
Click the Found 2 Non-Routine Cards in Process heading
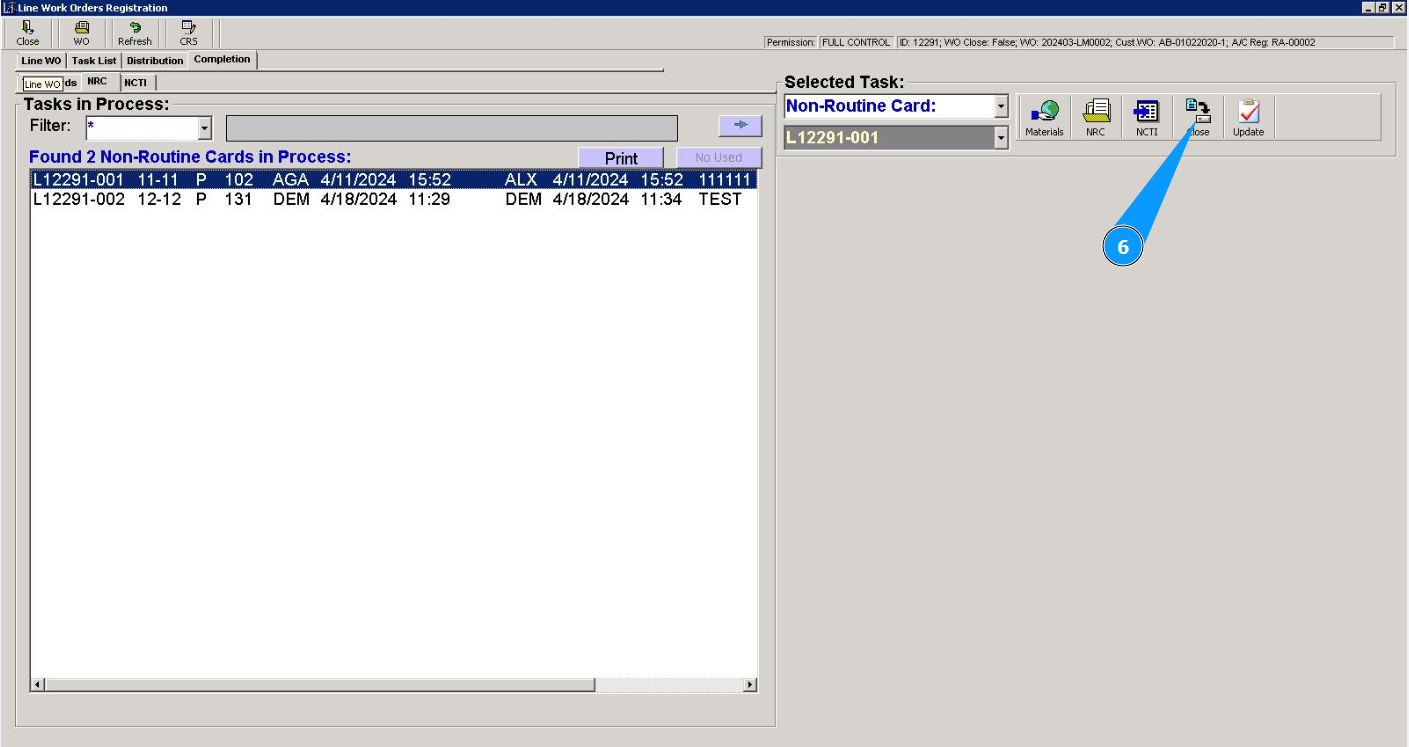(x=190, y=157)
